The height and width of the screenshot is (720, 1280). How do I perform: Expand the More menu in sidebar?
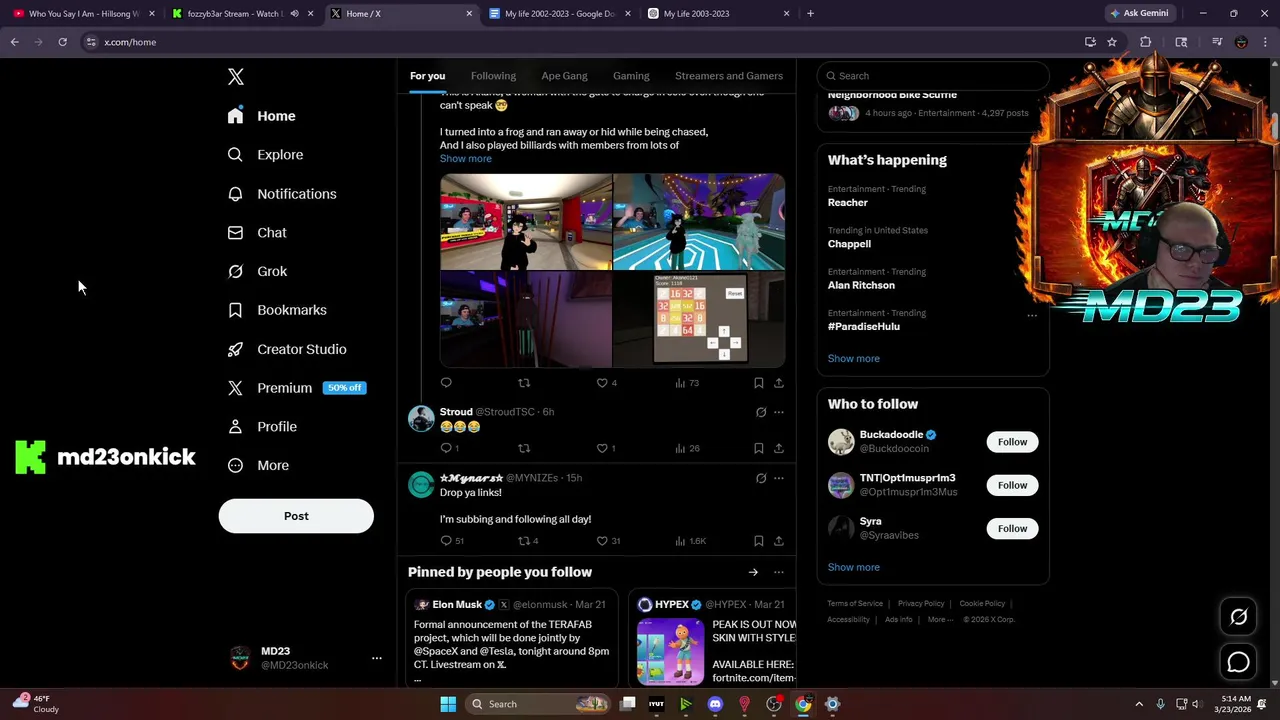click(258, 466)
